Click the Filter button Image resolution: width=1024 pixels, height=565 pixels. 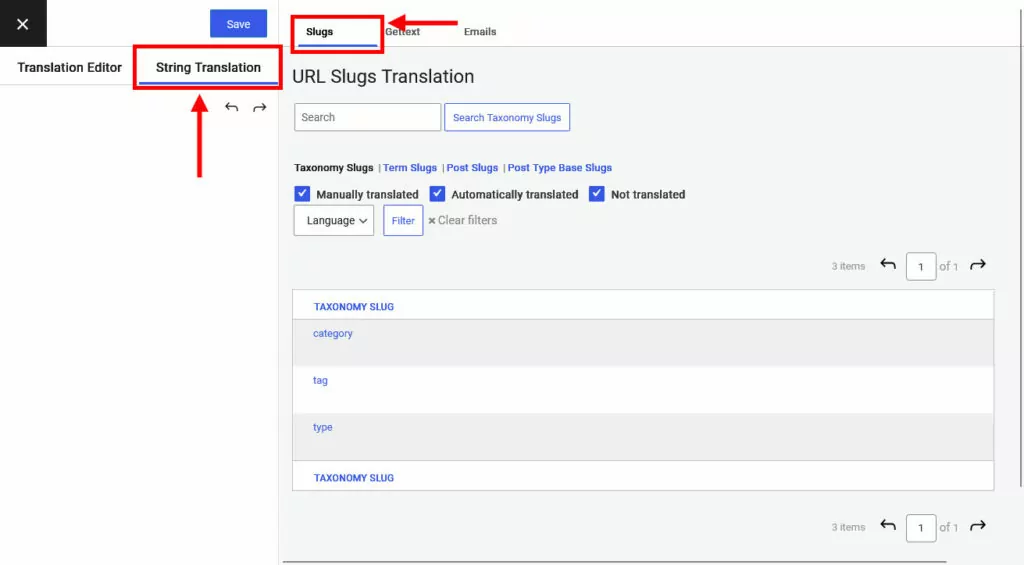pos(403,221)
